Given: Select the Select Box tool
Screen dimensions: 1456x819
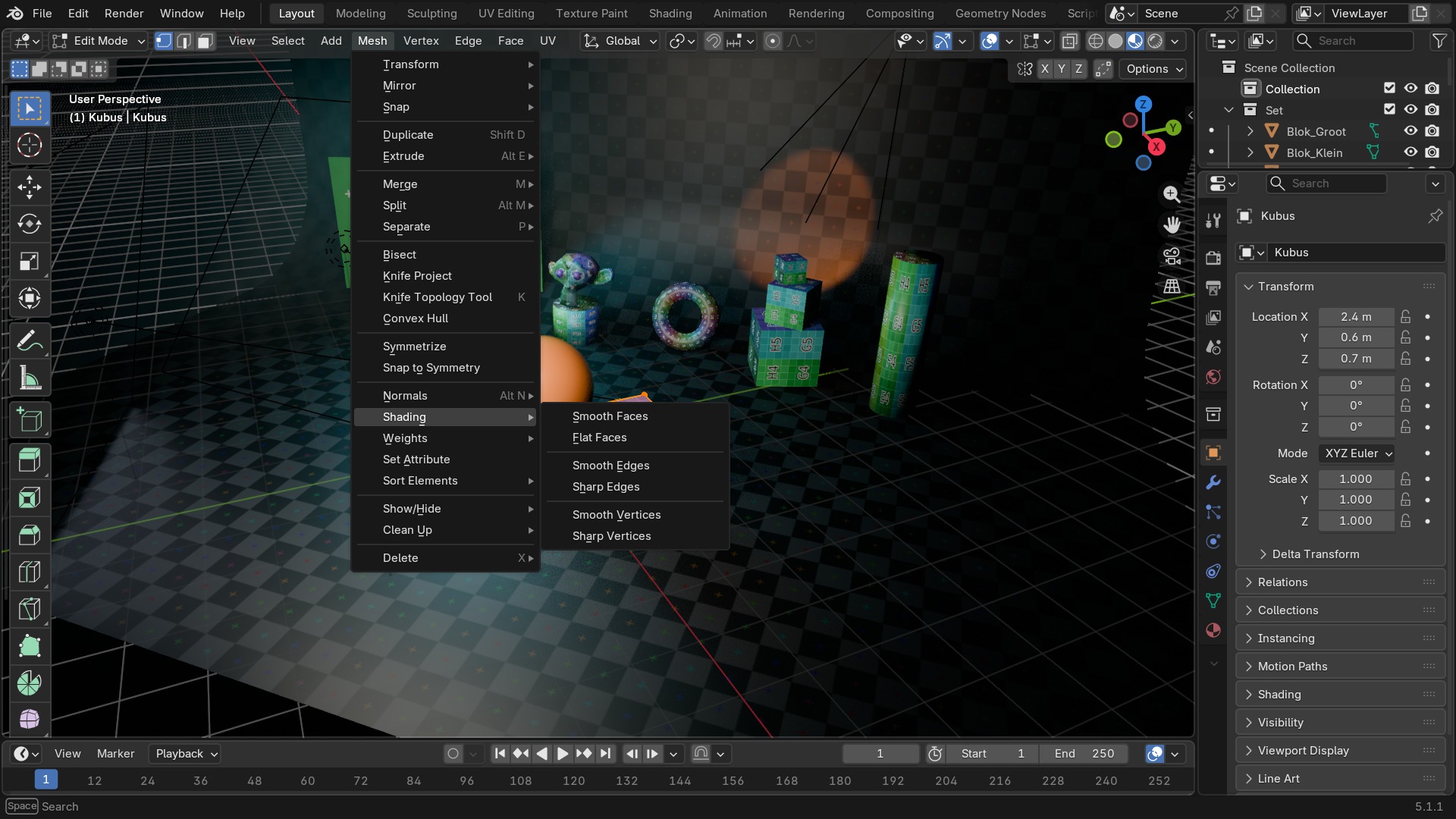Looking at the screenshot, I should (x=30, y=108).
